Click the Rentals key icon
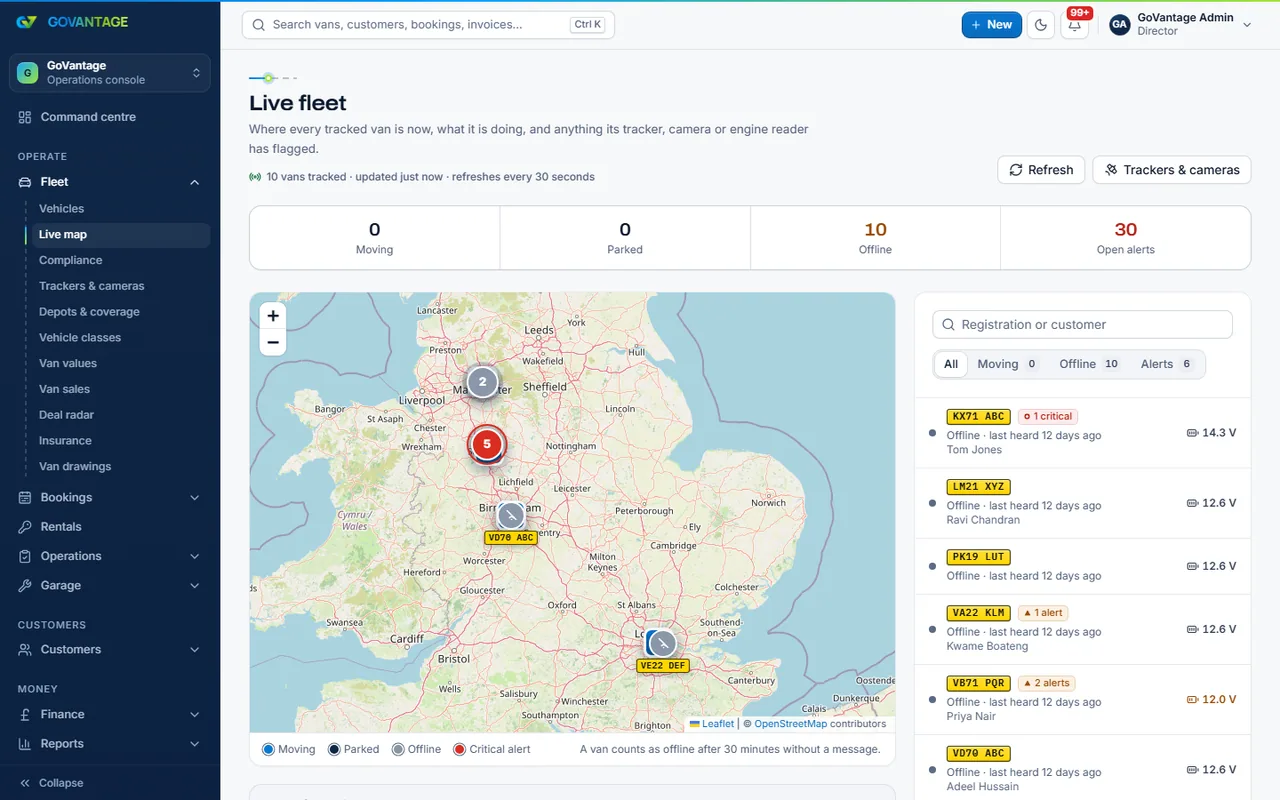The height and width of the screenshot is (800, 1280). pos(25,527)
